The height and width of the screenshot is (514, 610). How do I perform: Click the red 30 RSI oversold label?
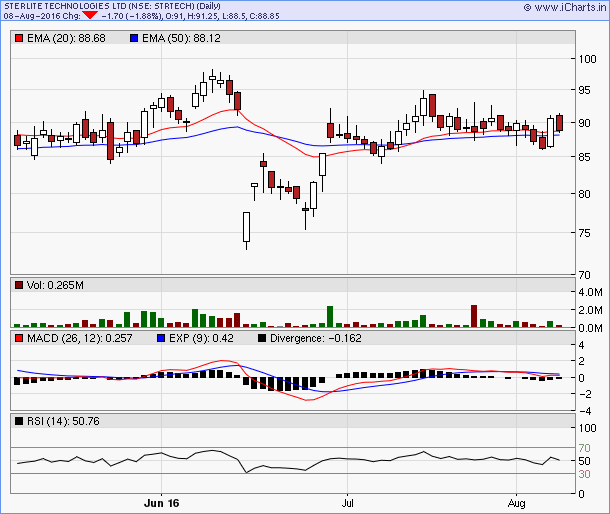click(x=584, y=474)
